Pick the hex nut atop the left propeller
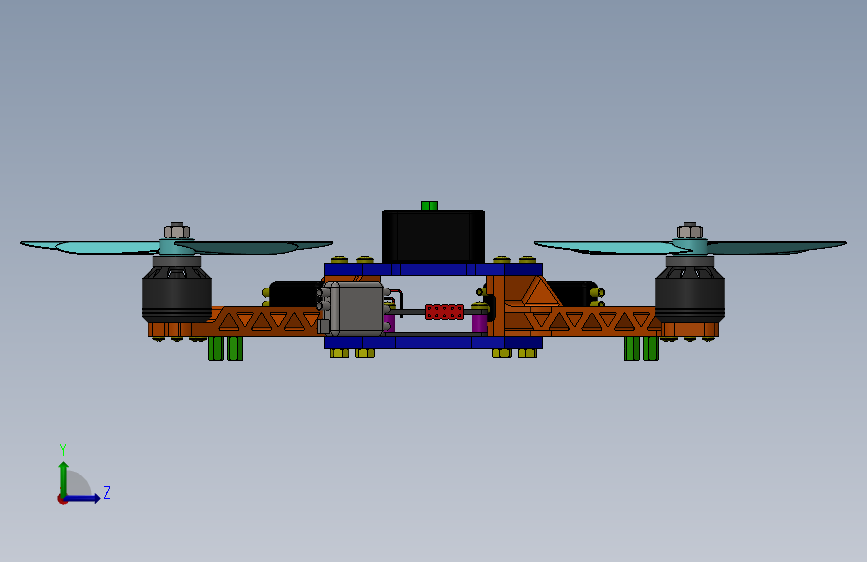The image size is (867, 562). coord(177,231)
